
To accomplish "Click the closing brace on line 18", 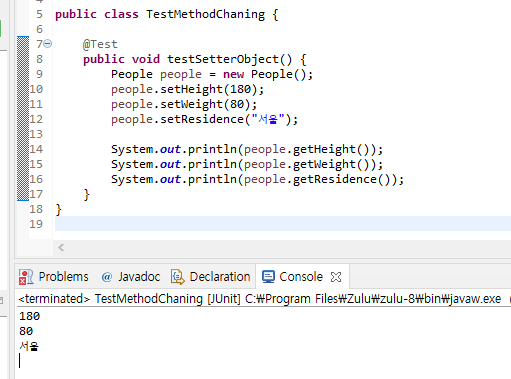I will click(x=59, y=210).
